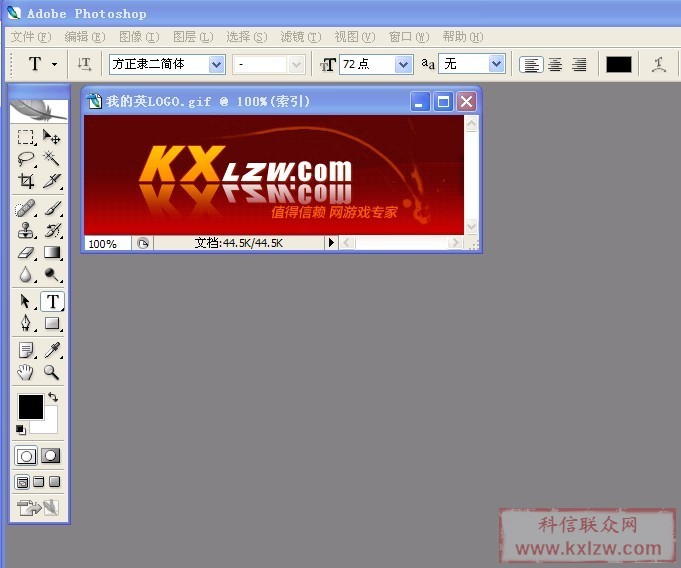Click the document zoom percentage field
Viewport: 681px width, 568px height.
108,243
